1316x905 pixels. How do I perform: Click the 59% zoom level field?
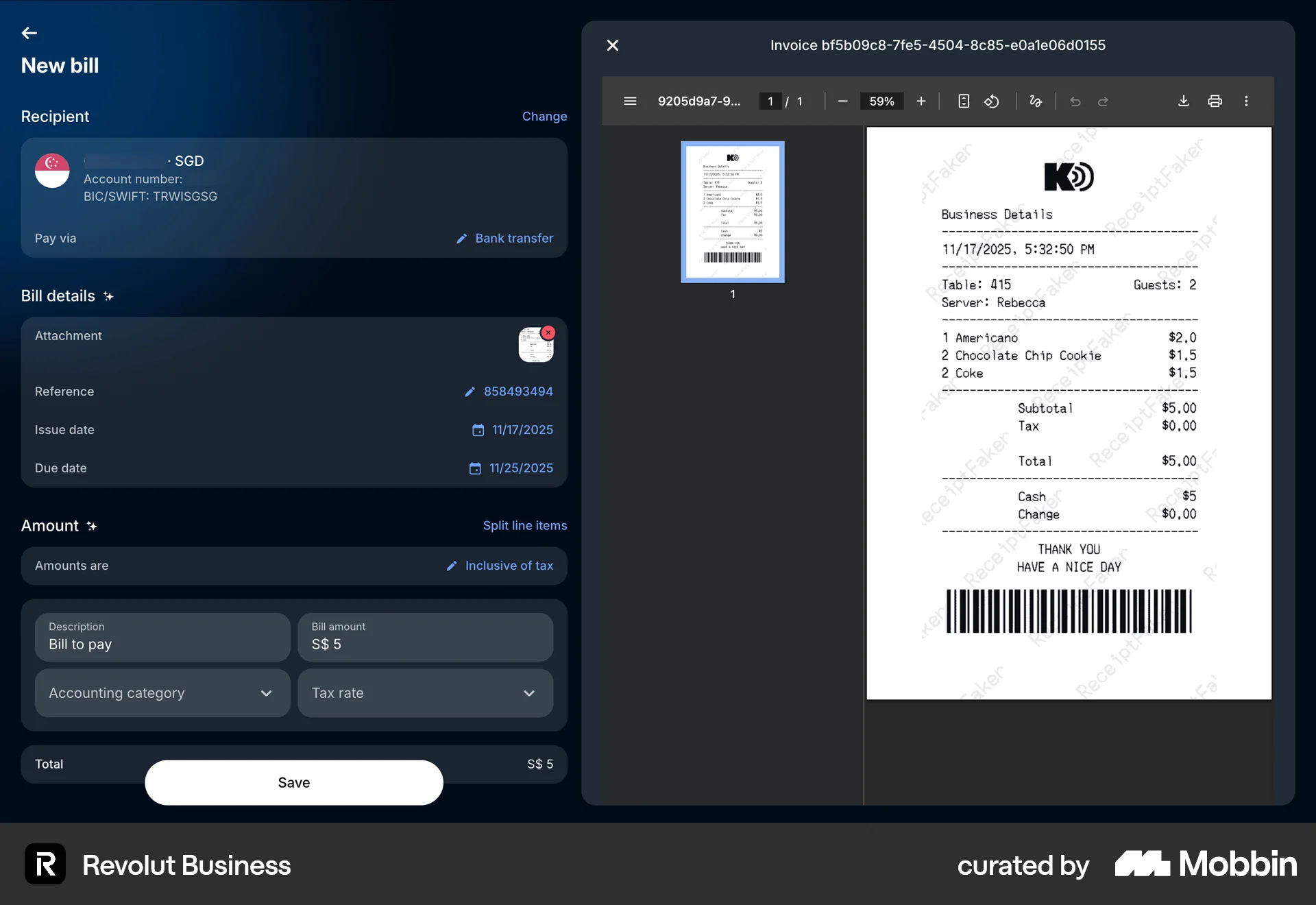click(x=881, y=101)
